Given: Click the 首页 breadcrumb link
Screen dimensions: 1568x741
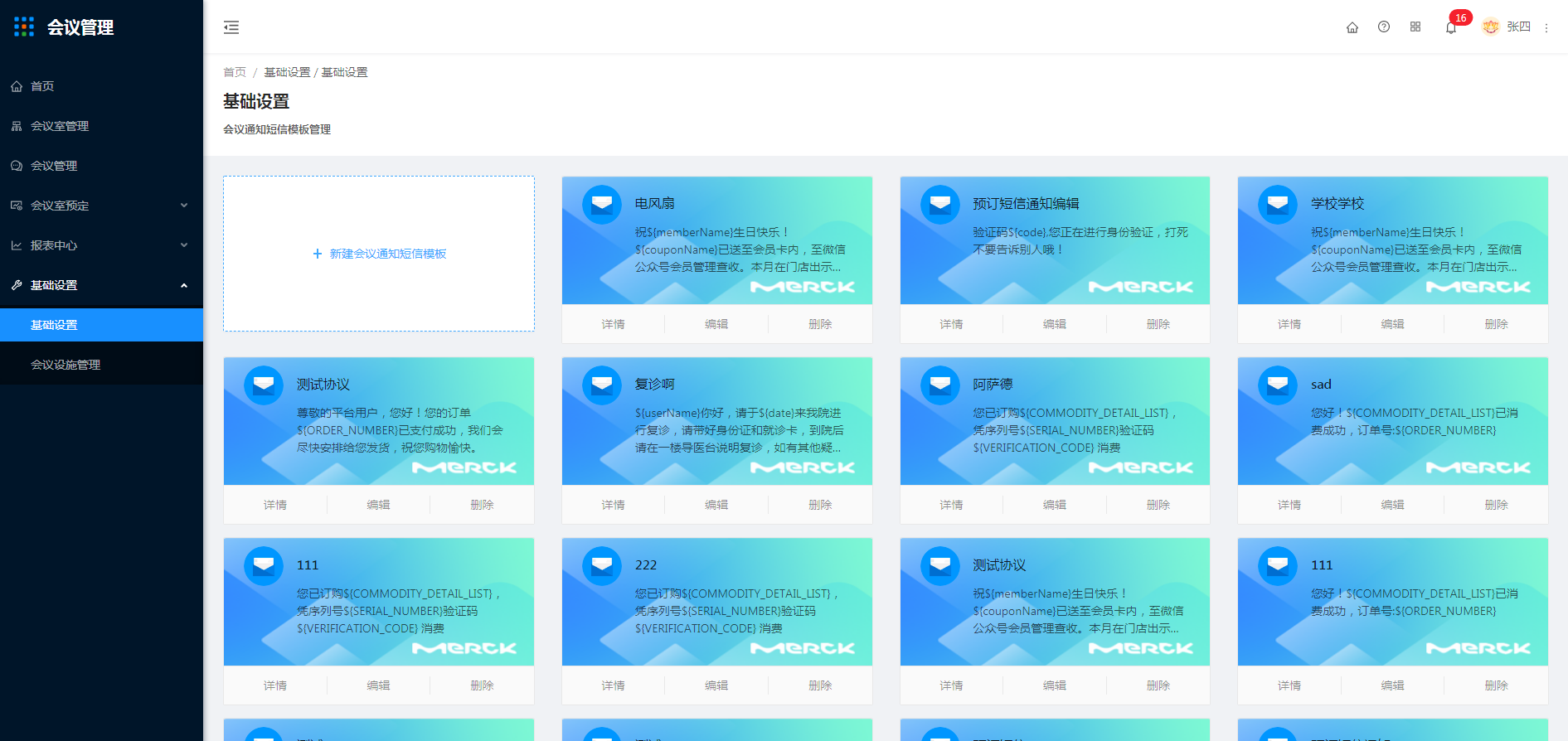Looking at the screenshot, I should (235, 72).
